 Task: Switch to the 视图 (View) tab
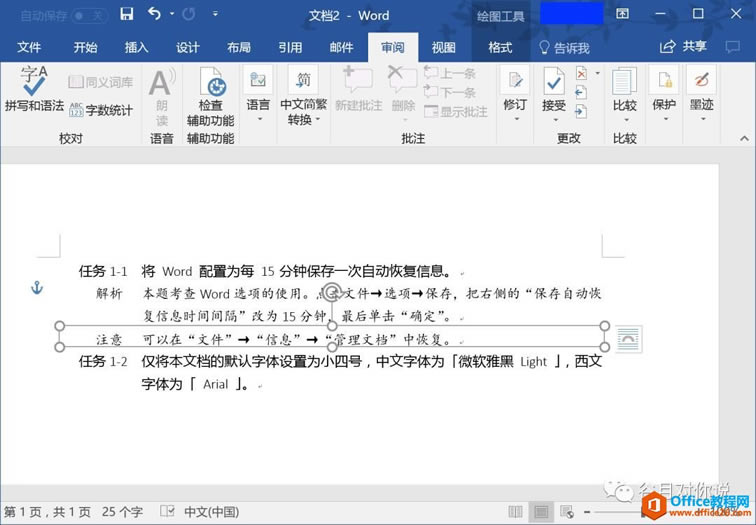point(444,47)
